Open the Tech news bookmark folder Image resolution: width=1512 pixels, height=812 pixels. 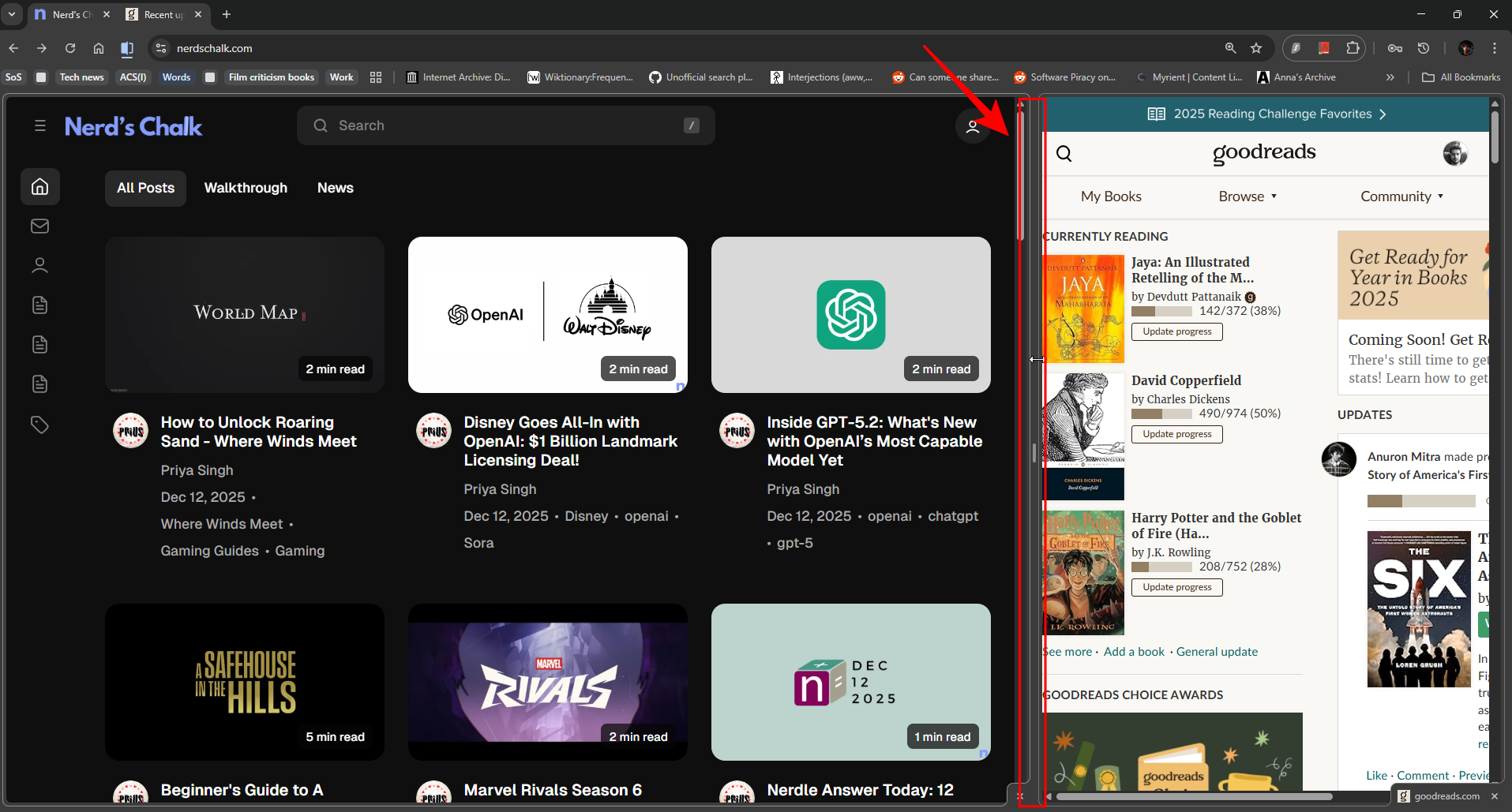[x=81, y=77]
